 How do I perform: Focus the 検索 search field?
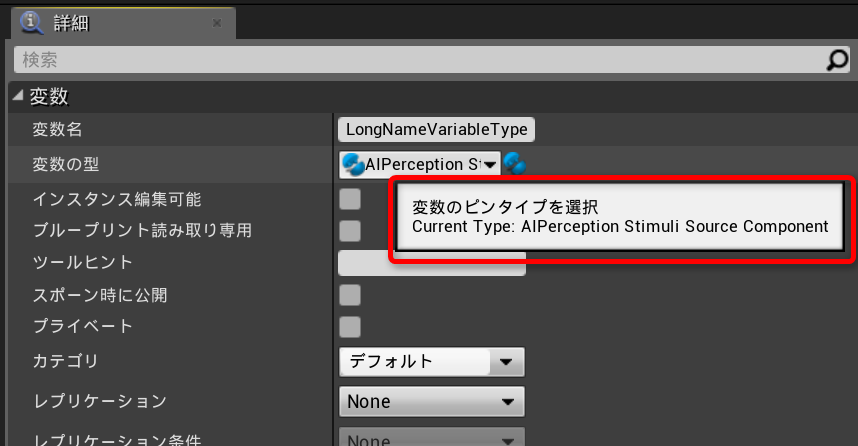click(432, 60)
